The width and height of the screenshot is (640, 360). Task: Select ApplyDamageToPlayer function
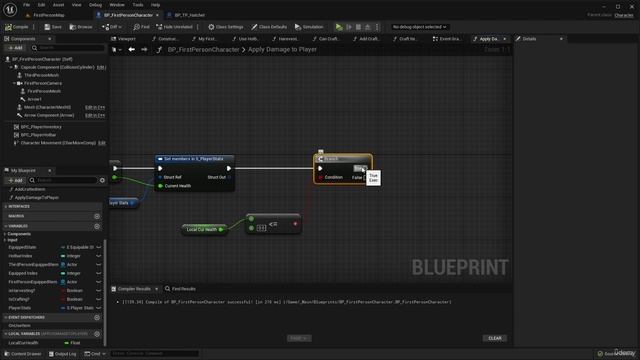point(37,197)
